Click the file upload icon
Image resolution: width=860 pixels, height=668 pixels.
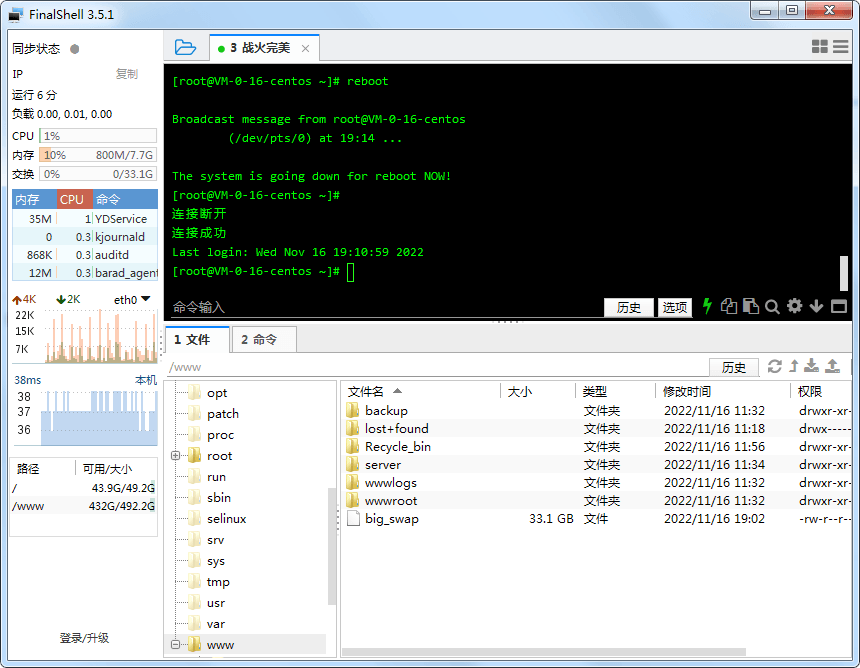[833, 366]
